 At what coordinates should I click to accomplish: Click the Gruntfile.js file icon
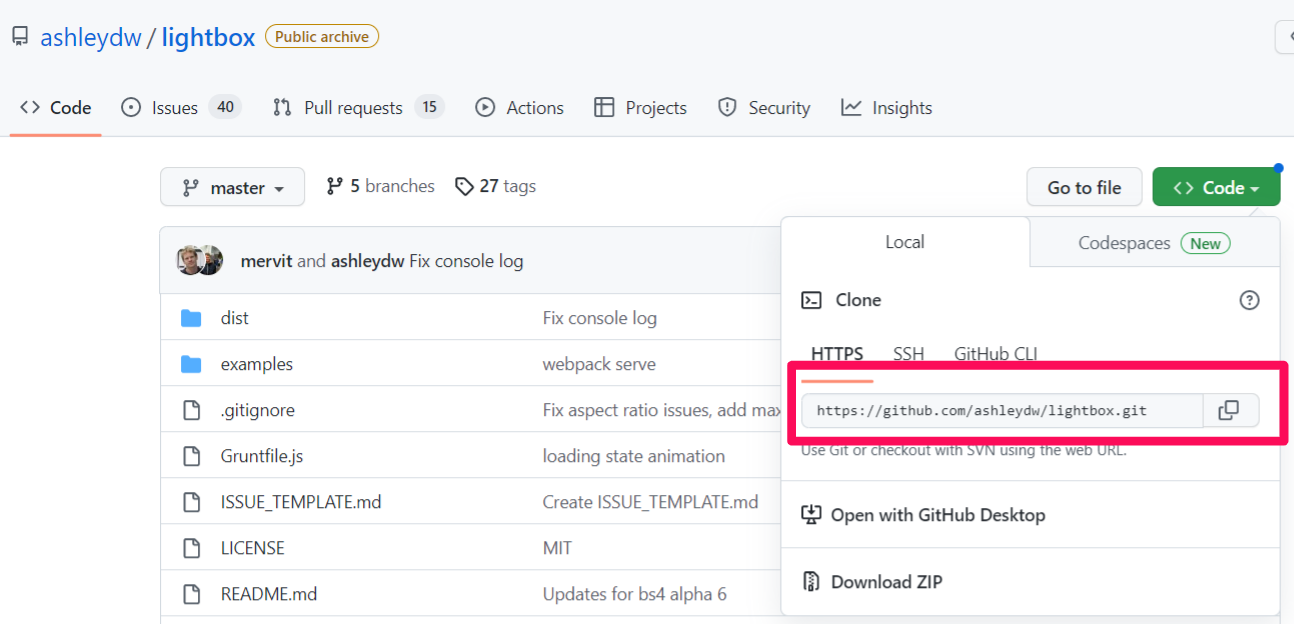coord(191,456)
